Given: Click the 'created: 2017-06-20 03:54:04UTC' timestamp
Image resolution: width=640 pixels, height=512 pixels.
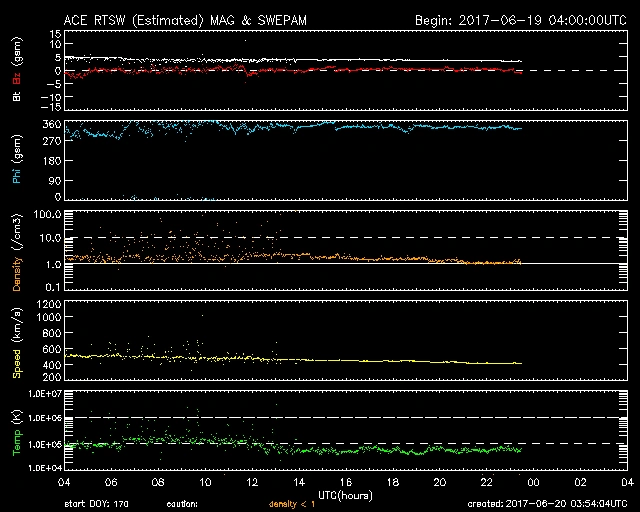Looking at the screenshot, I should coord(547,504).
